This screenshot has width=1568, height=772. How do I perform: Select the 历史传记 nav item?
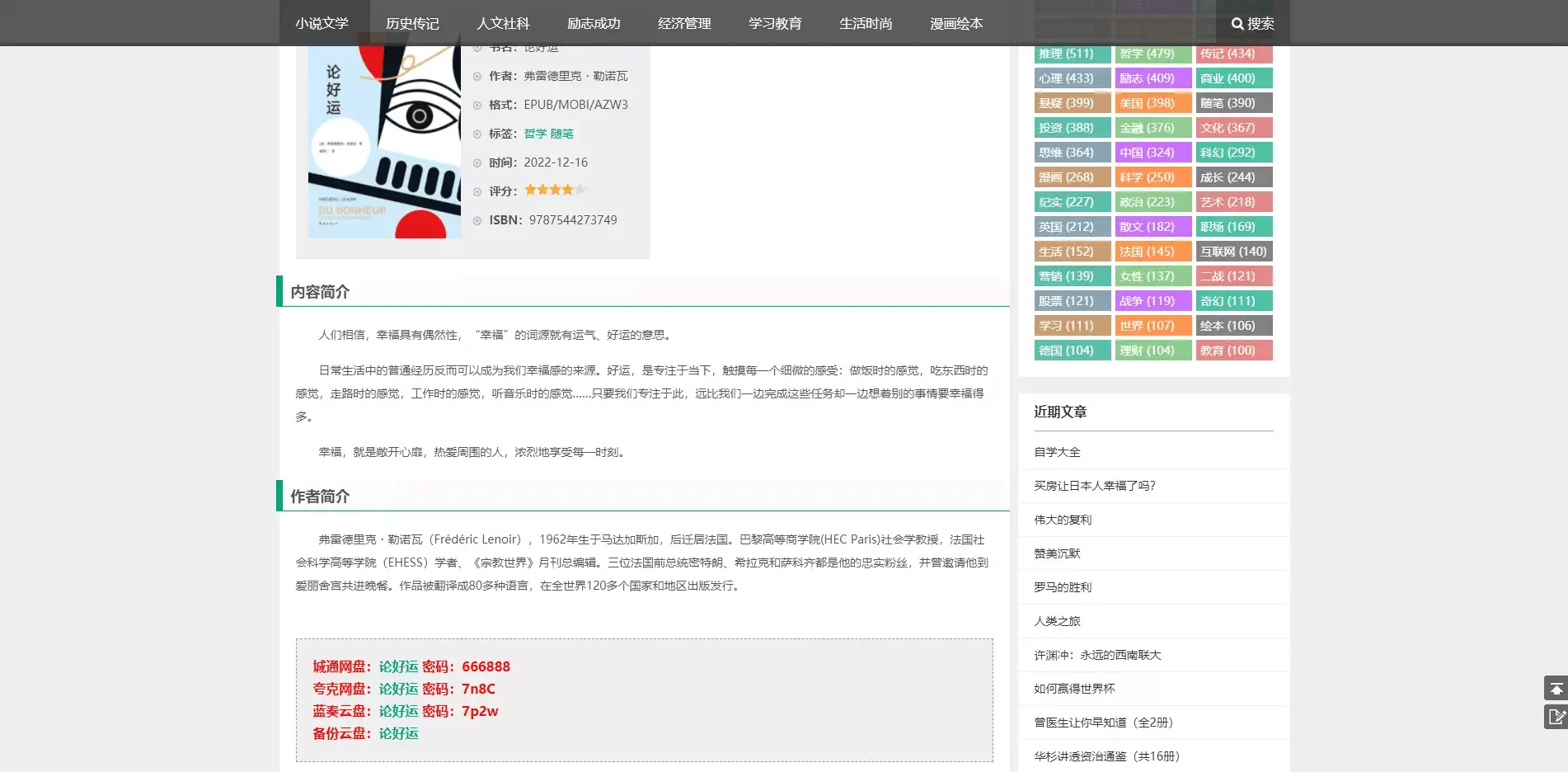(x=412, y=23)
